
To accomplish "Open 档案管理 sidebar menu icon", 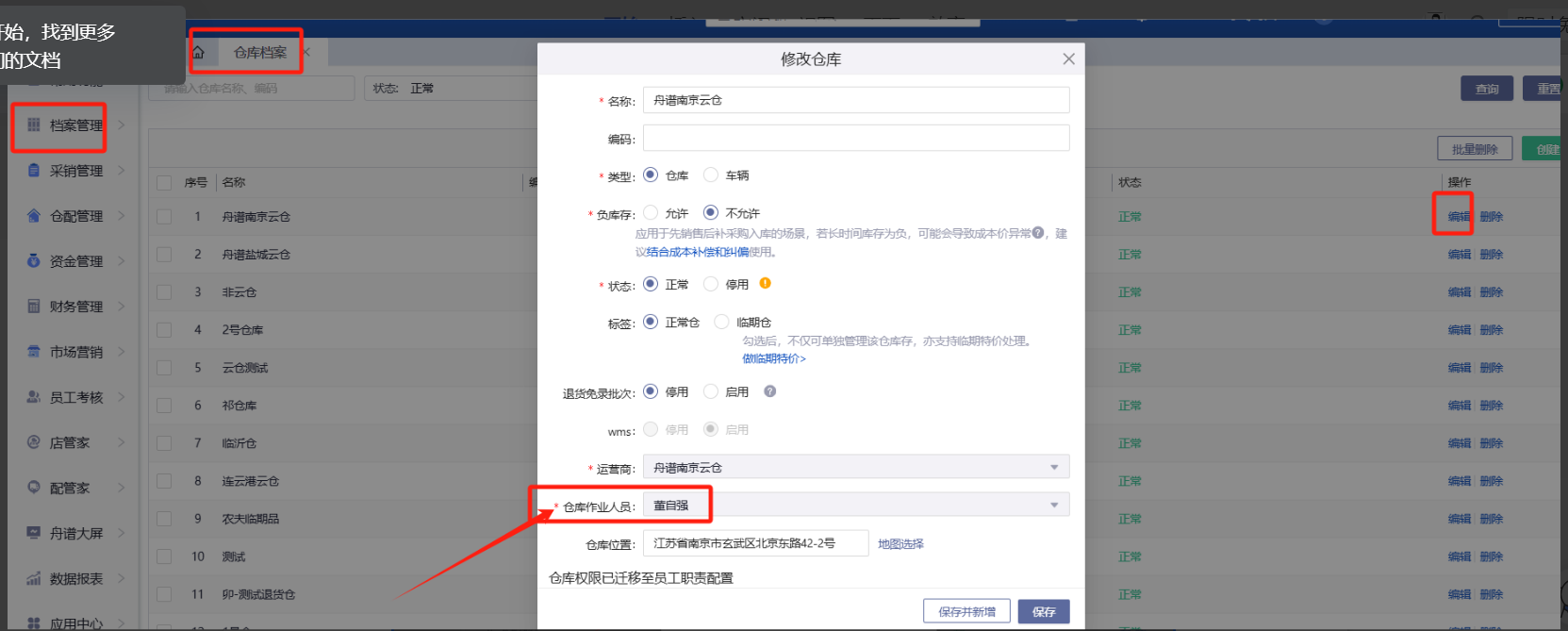I will coord(34,125).
